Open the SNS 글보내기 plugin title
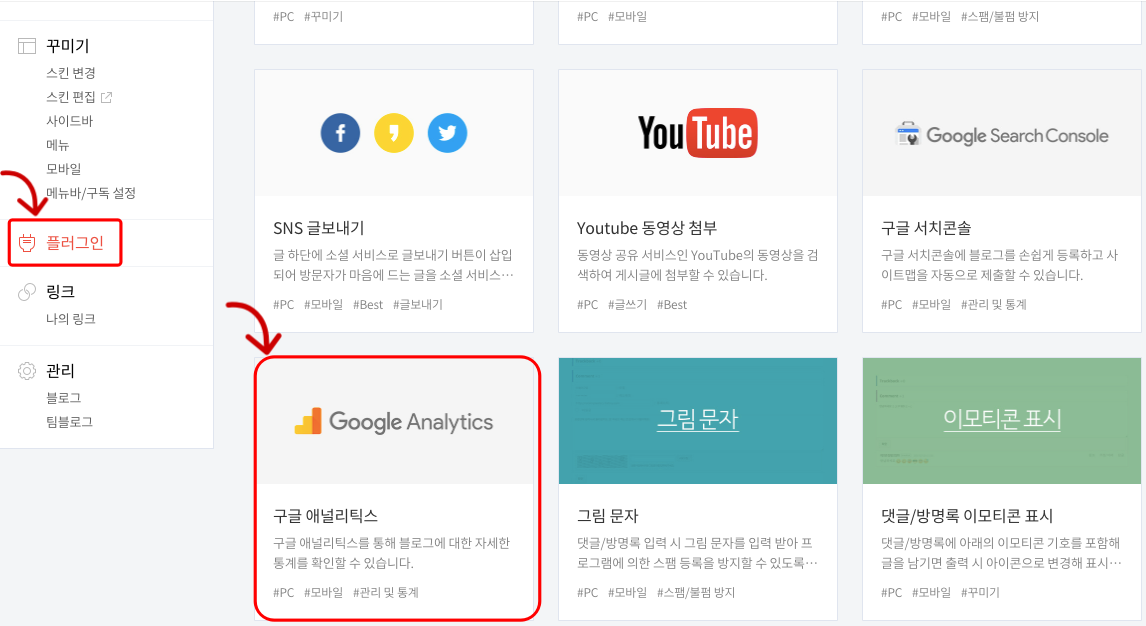 [x=319, y=229]
